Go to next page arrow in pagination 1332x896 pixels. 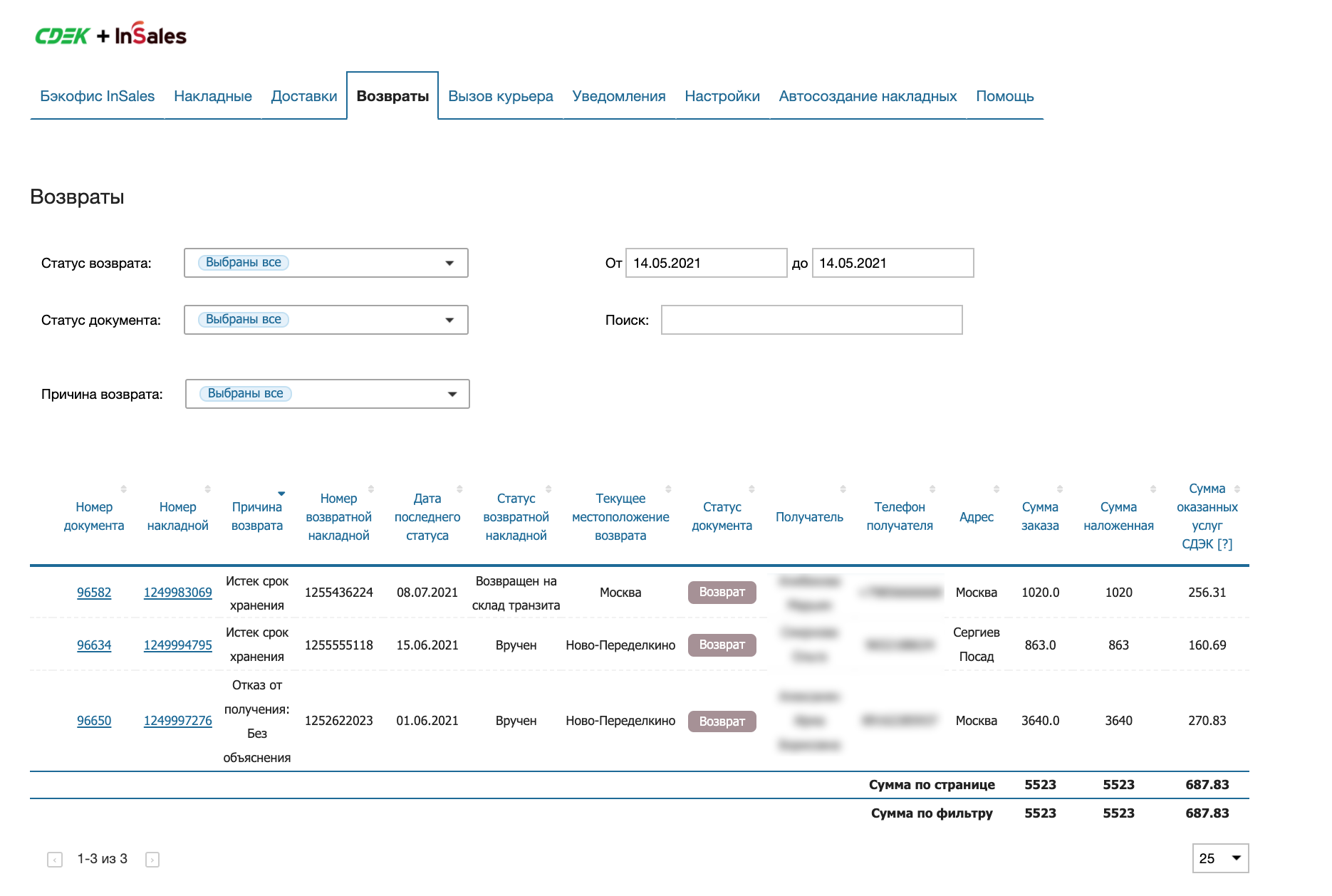[x=152, y=860]
